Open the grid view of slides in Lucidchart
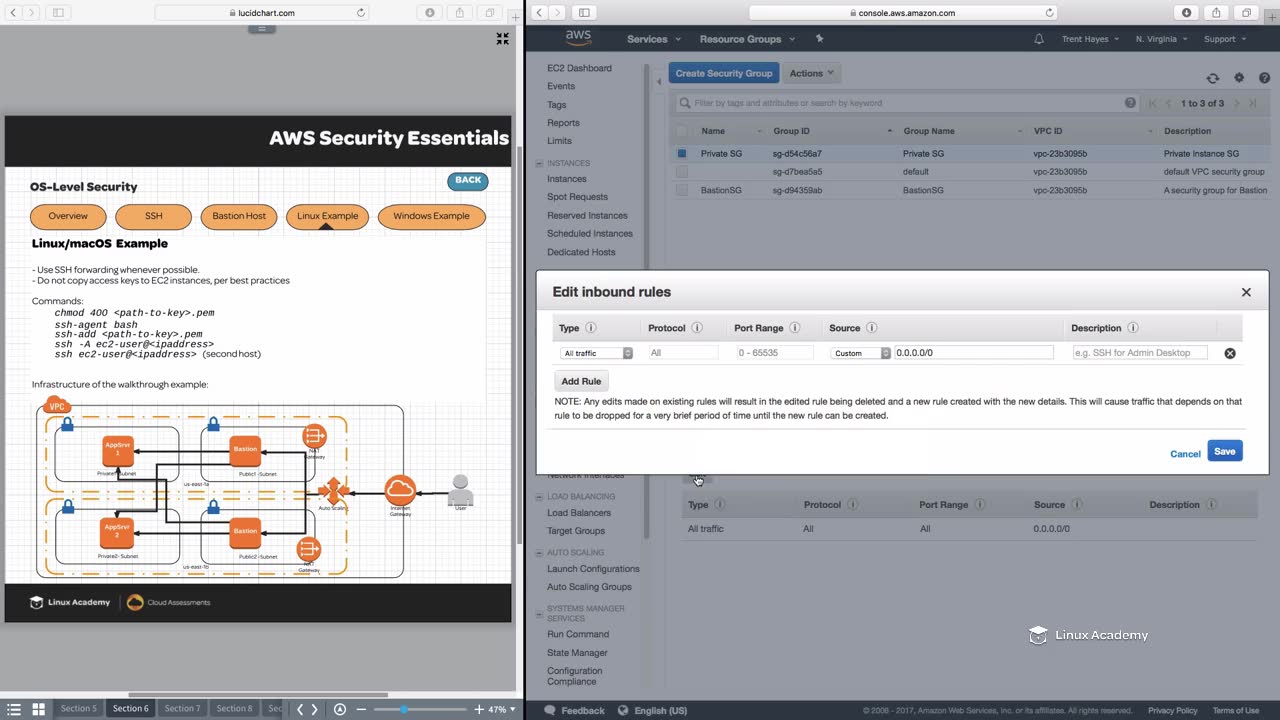Screen dimensions: 1280x720 pos(38,709)
